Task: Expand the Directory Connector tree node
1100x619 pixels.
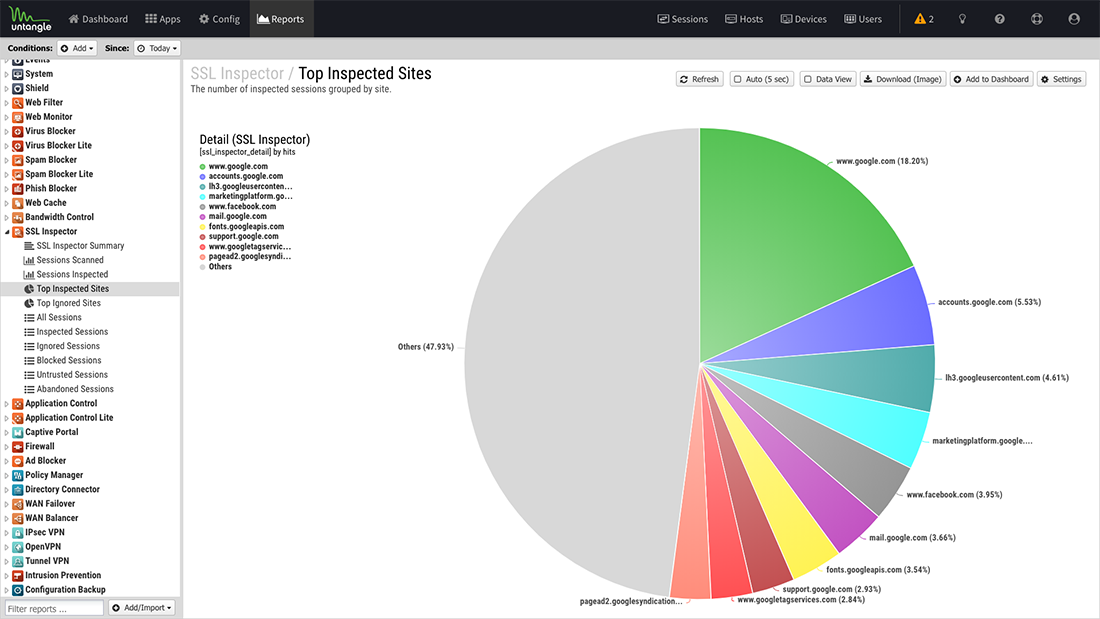Action: (x=7, y=490)
